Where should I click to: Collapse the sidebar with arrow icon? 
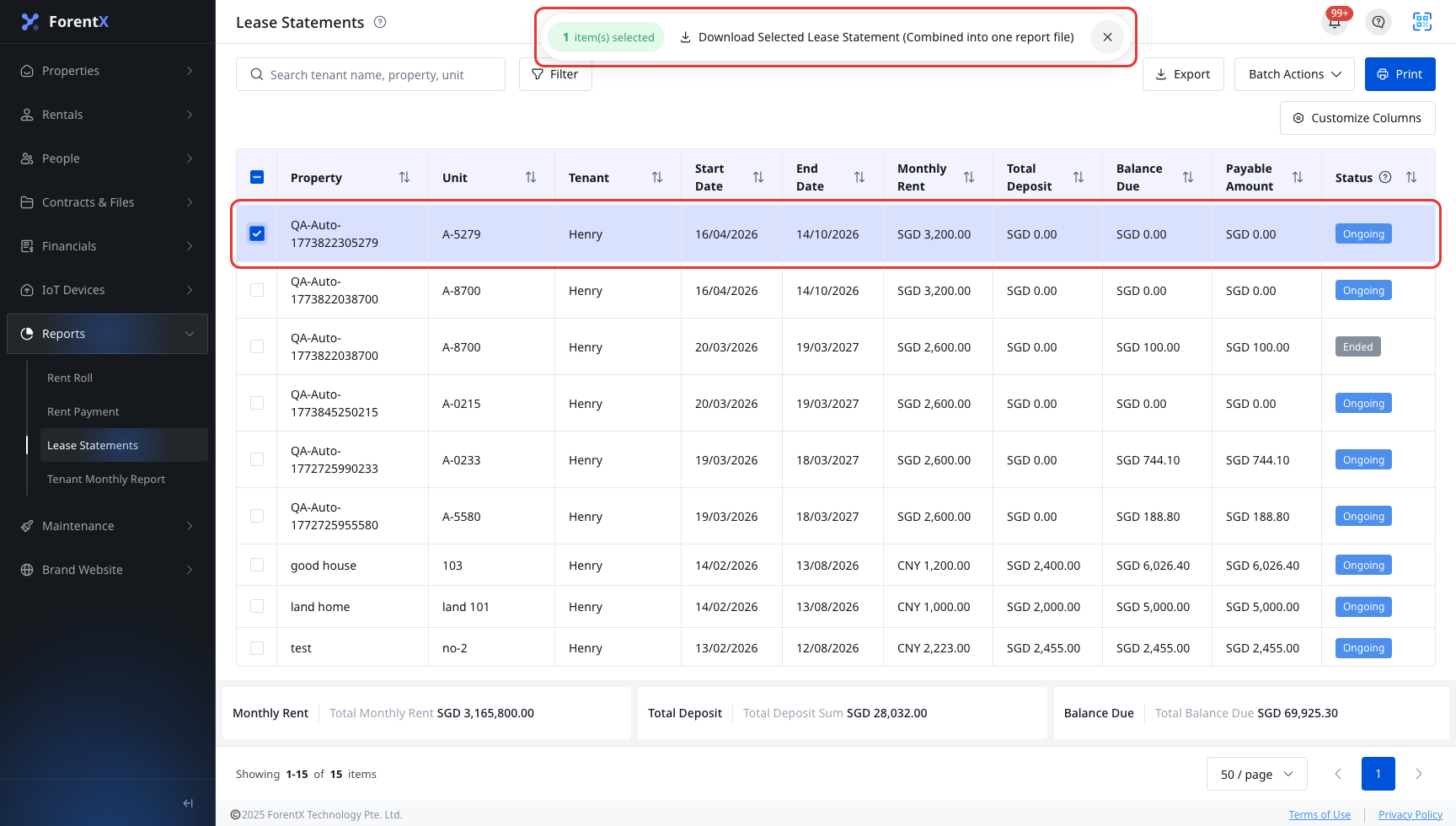click(x=188, y=803)
